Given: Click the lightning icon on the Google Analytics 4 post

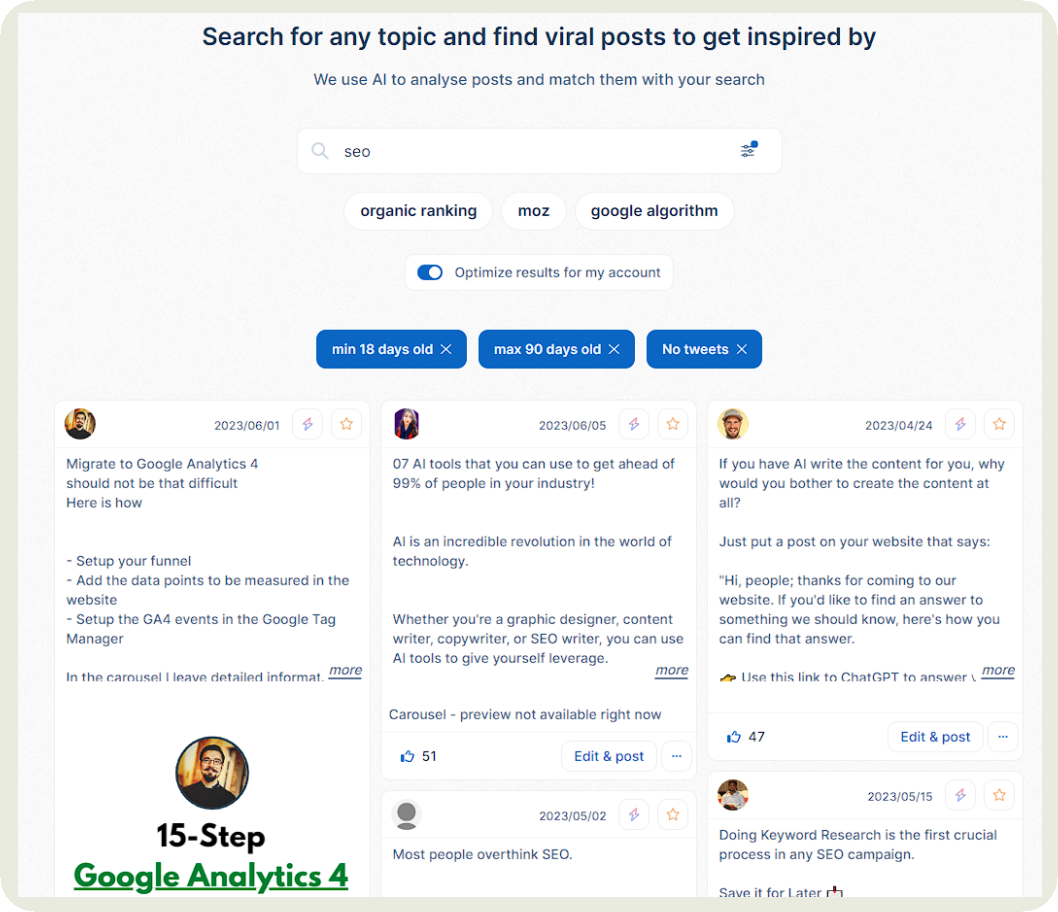Looking at the screenshot, I should (307, 423).
